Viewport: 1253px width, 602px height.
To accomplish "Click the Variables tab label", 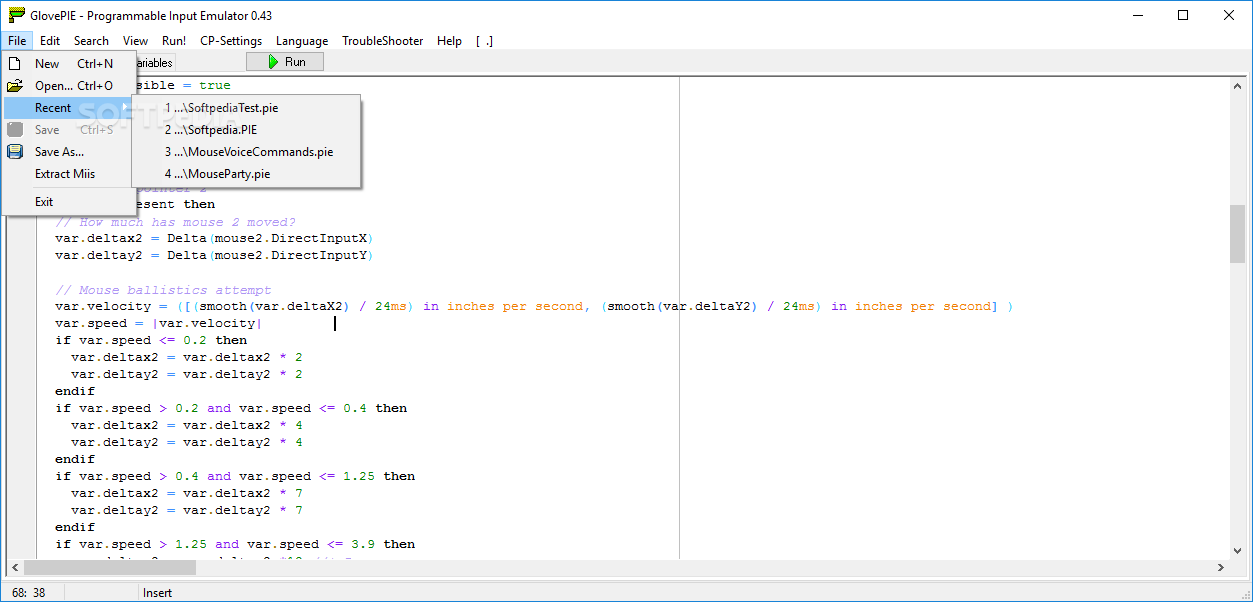I will [153, 63].
